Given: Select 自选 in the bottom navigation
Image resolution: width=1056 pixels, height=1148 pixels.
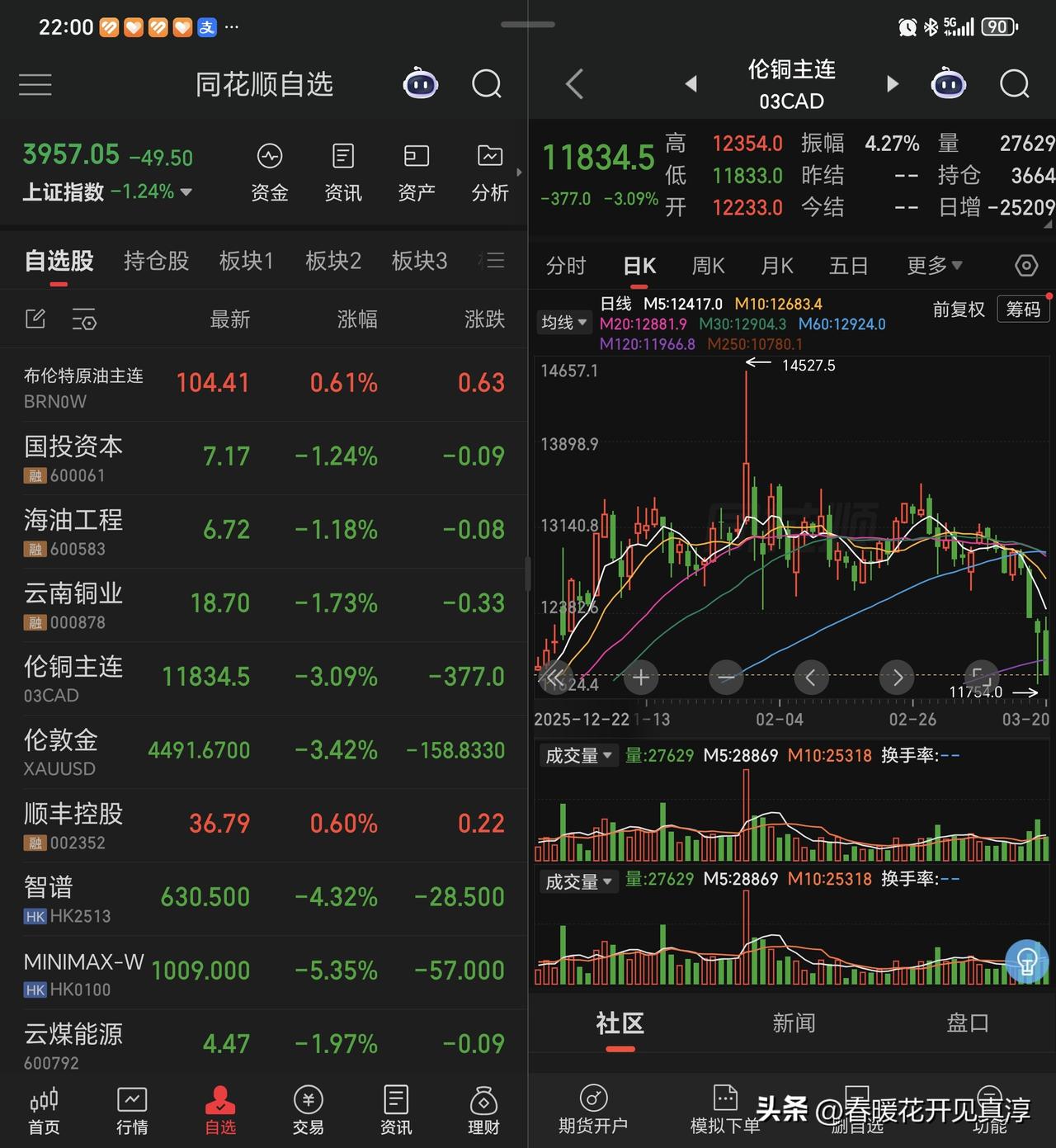Looking at the screenshot, I should tap(220, 1110).
